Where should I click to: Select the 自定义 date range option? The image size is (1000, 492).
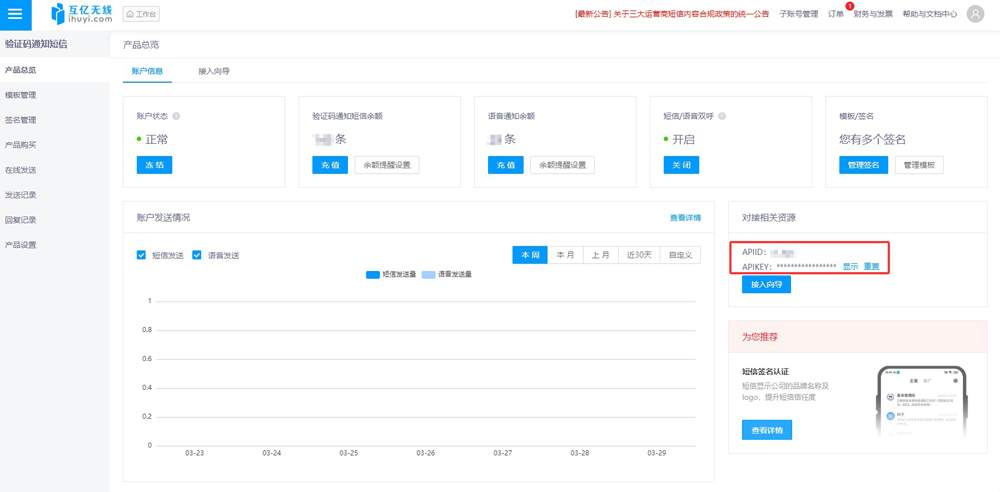coord(680,255)
